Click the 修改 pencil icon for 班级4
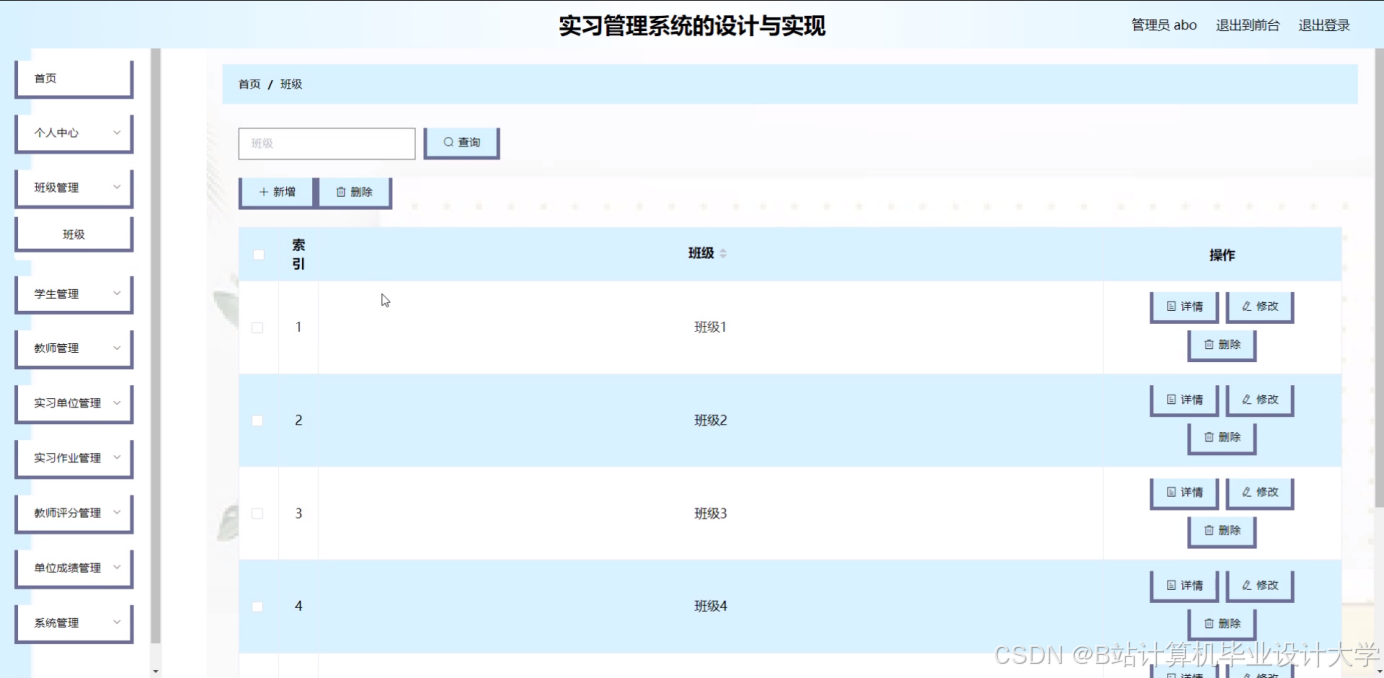This screenshot has height=678, width=1384. coord(1247,585)
